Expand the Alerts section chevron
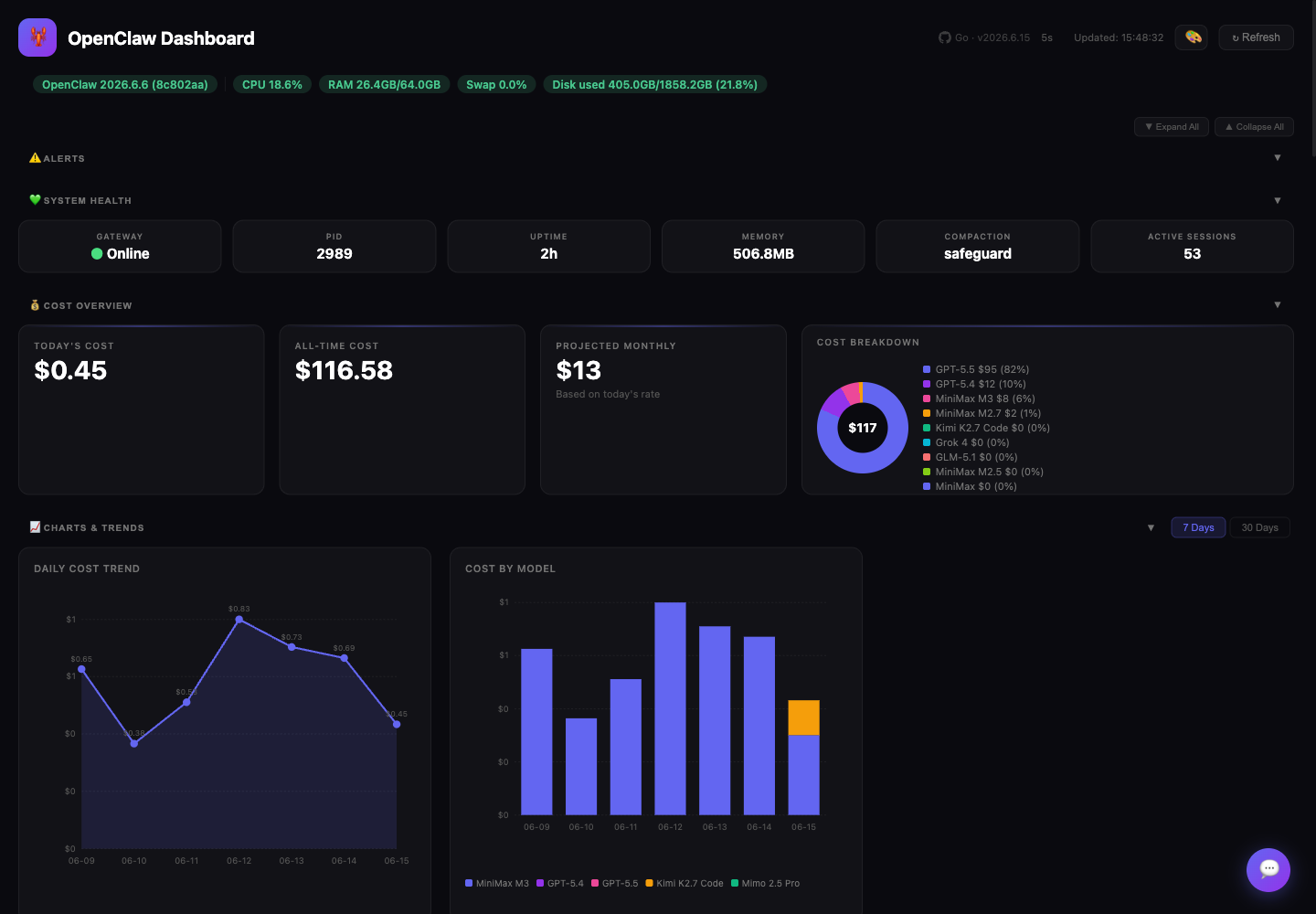This screenshot has width=1316, height=914. tap(1278, 158)
